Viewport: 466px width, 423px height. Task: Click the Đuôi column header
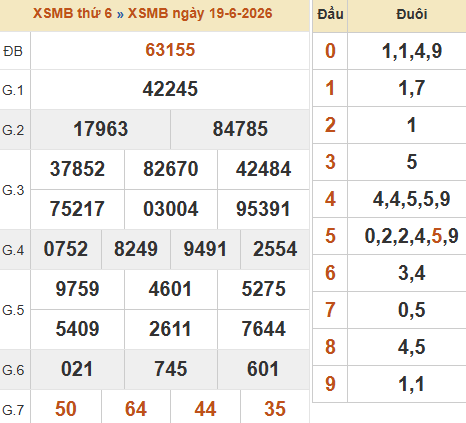tap(412, 14)
